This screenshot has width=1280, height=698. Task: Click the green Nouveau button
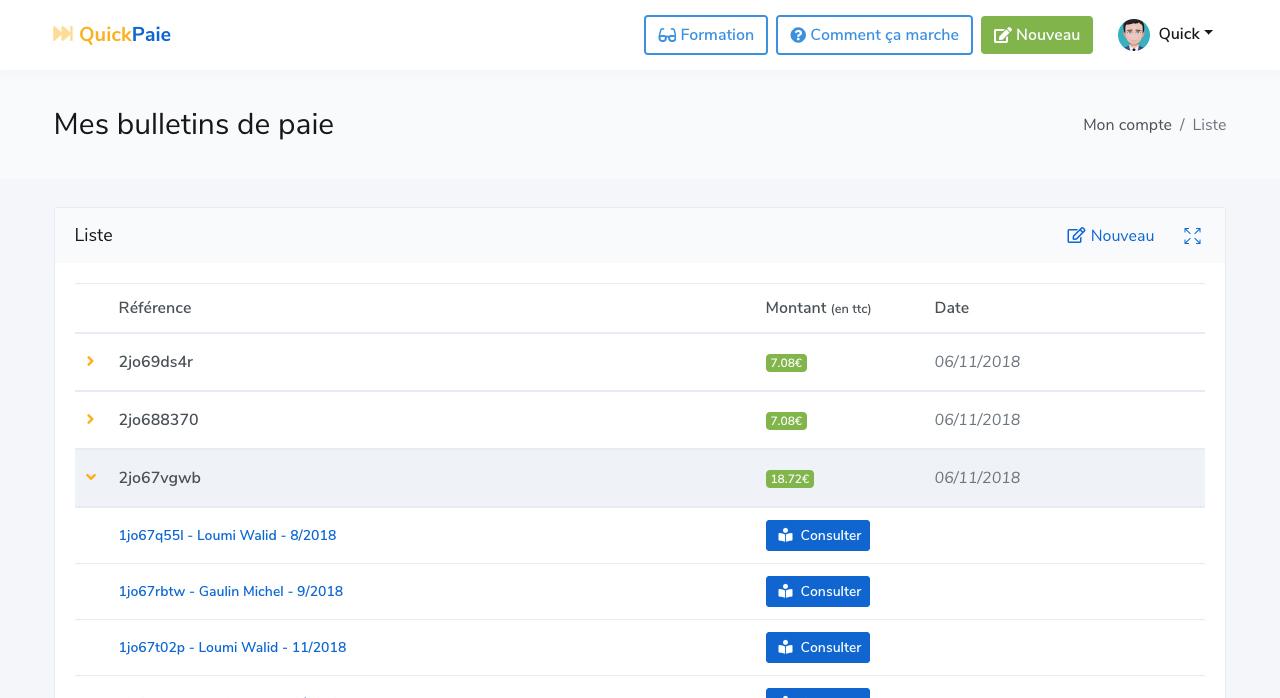(x=1037, y=35)
